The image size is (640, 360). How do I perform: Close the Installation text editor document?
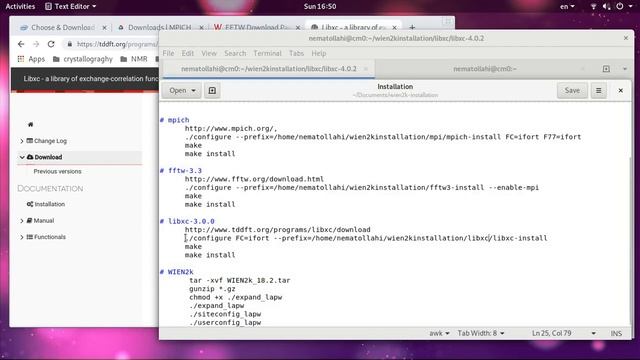[x=620, y=91]
